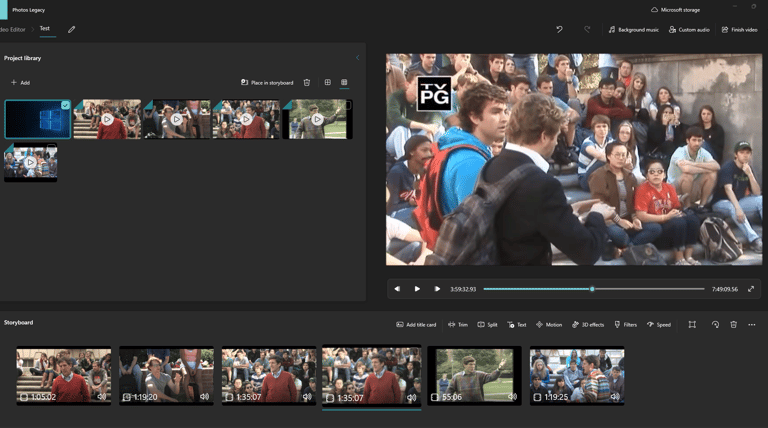The image size is (768, 428).
Task: Select storyboard clip with duration 1:19:20
Action: click(x=167, y=376)
